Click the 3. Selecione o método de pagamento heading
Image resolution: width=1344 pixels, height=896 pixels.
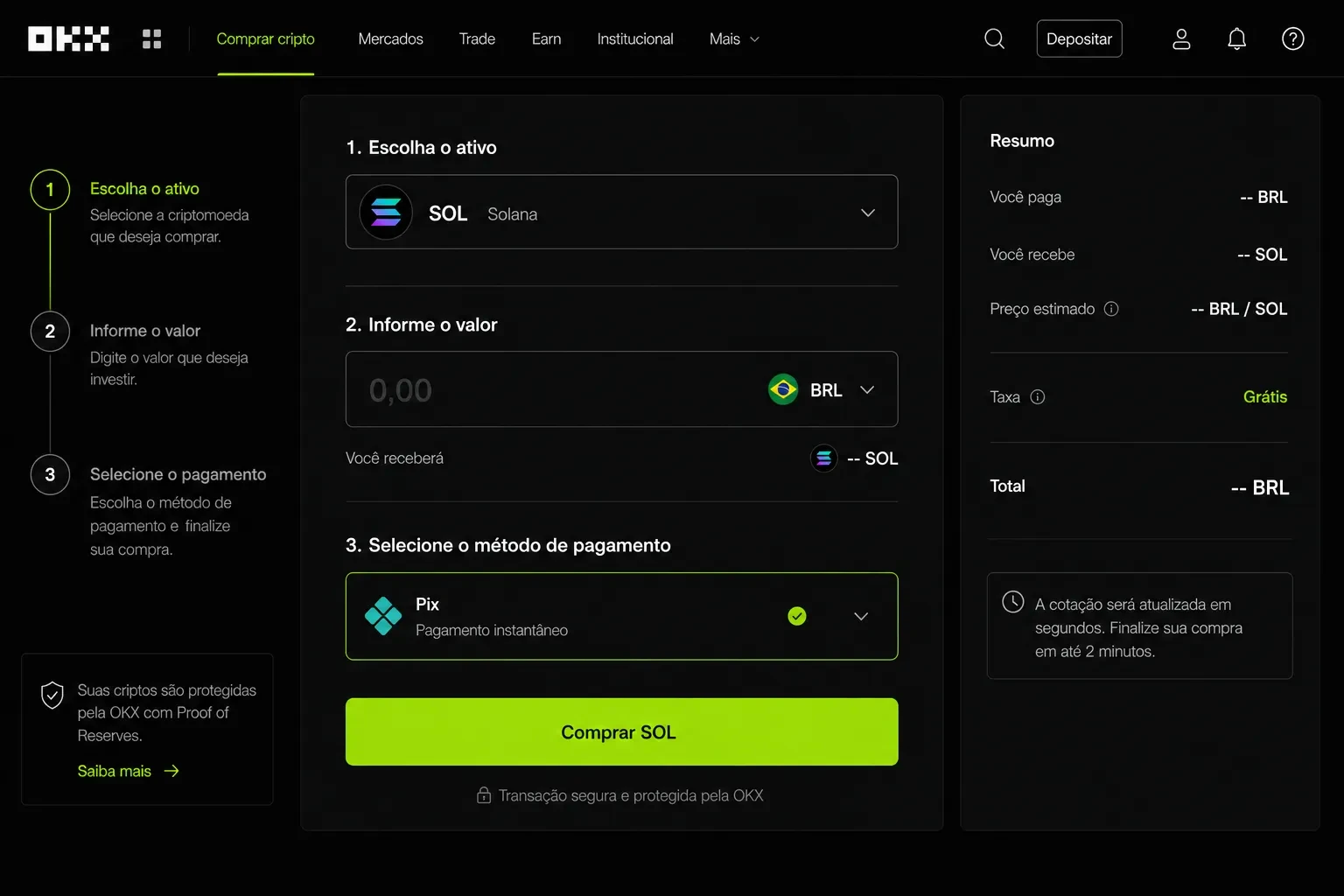[508, 545]
